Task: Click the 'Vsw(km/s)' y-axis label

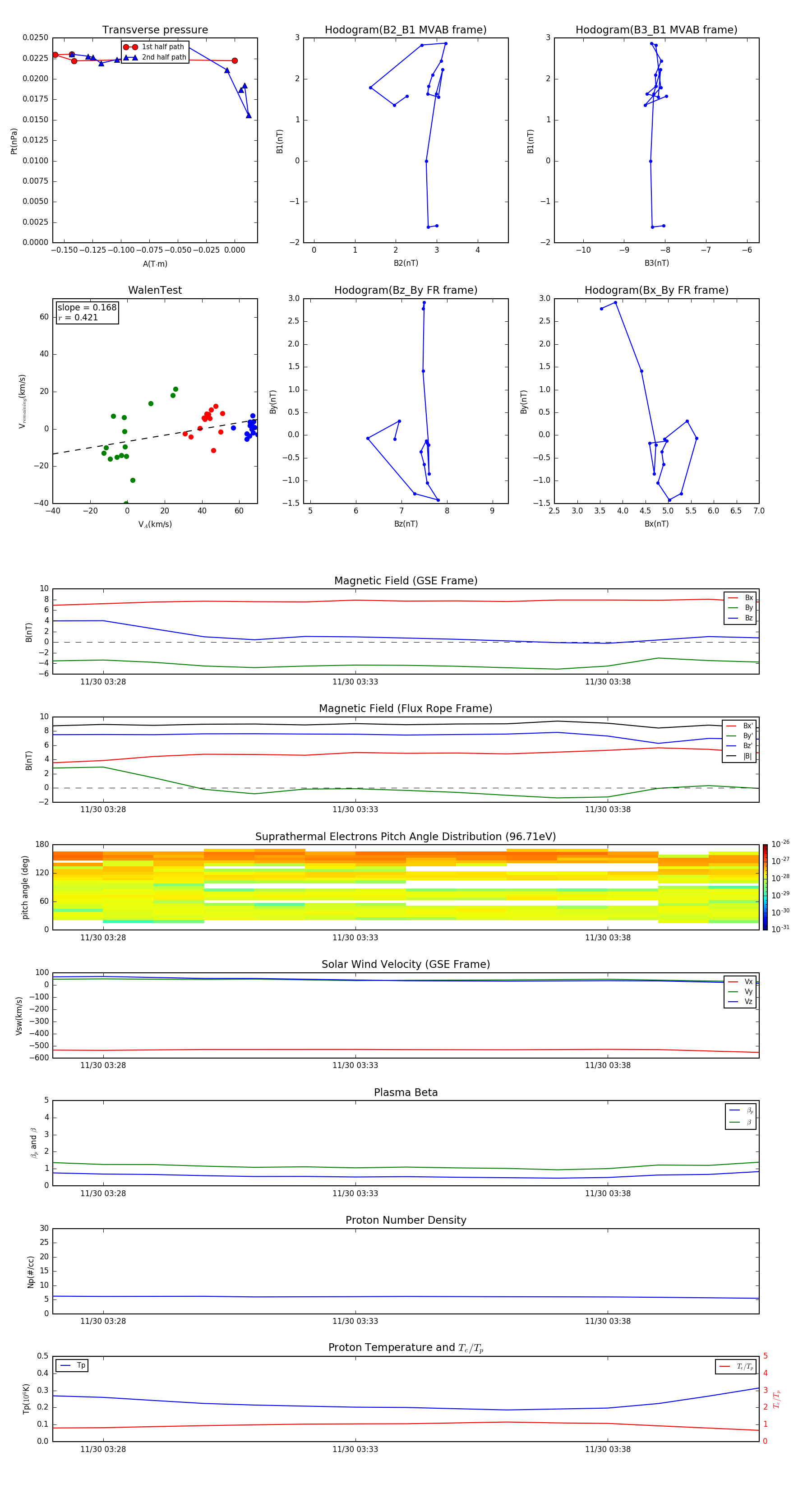Action: coord(19,1016)
